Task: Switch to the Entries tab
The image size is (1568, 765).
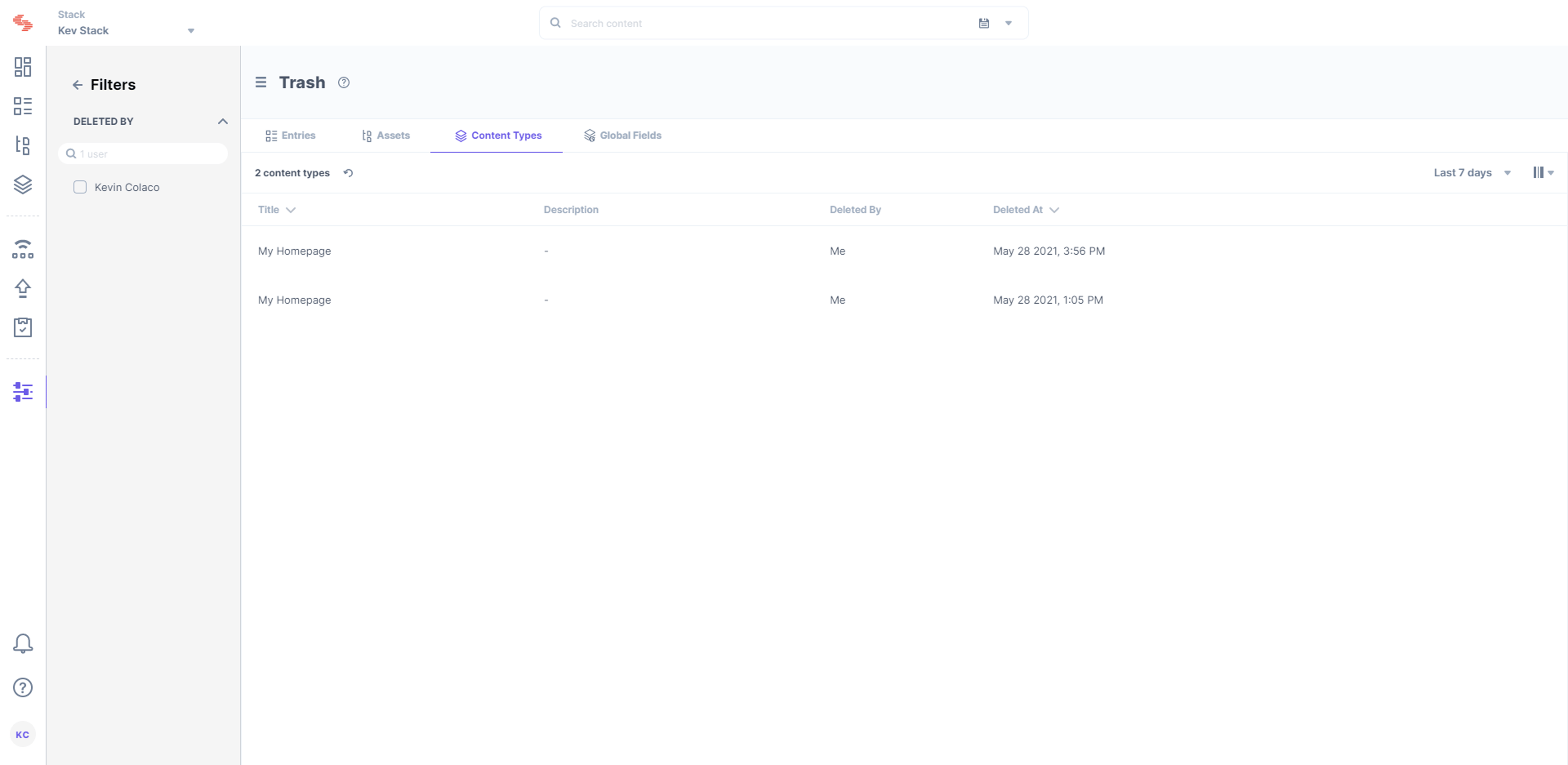Action: click(x=290, y=135)
